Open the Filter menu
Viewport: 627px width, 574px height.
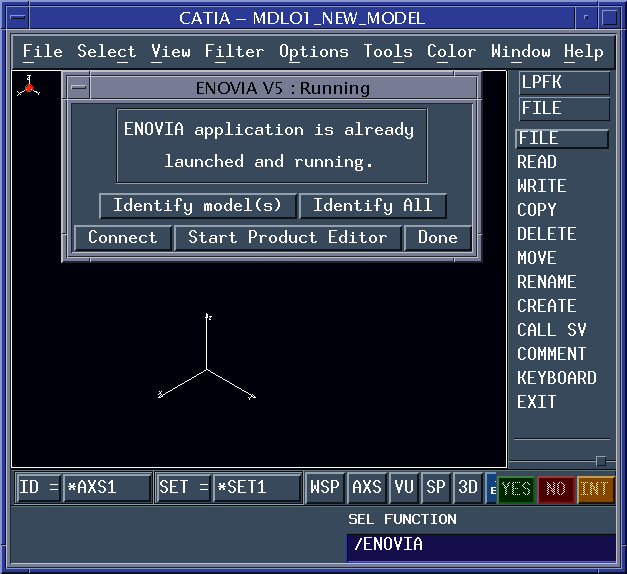point(234,52)
